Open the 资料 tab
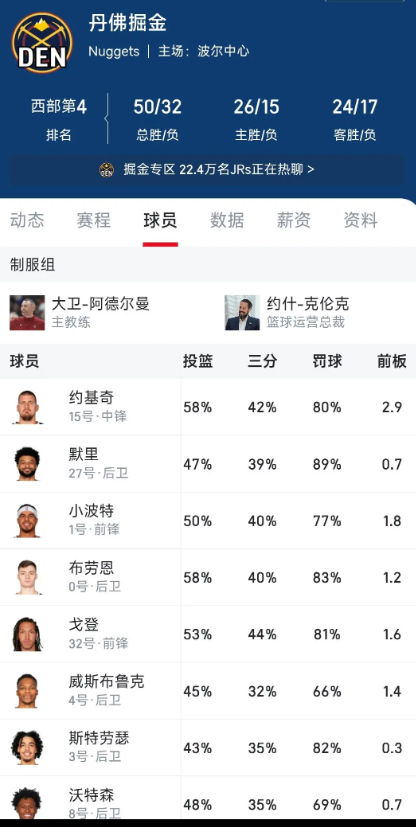The height and width of the screenshot is (827, 416). coord(360,220)
